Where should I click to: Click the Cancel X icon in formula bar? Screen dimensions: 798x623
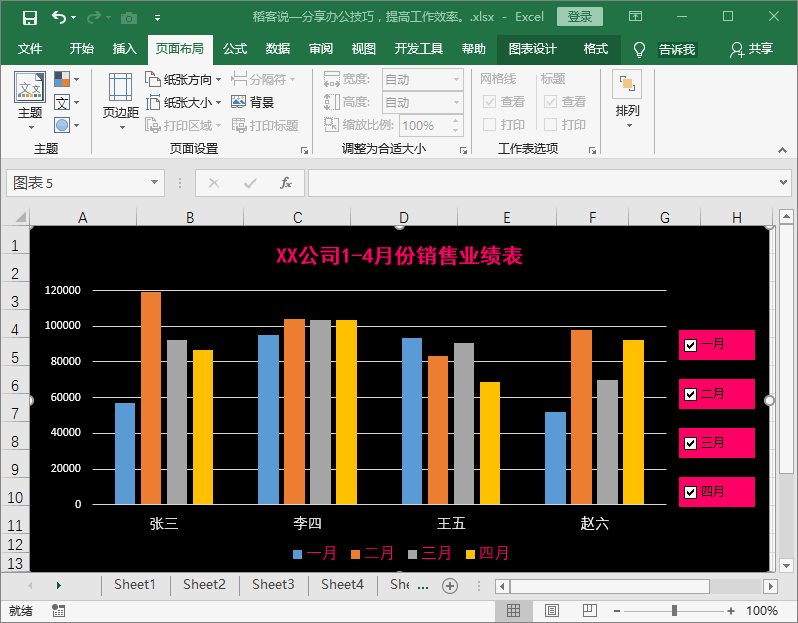(214, 183)
